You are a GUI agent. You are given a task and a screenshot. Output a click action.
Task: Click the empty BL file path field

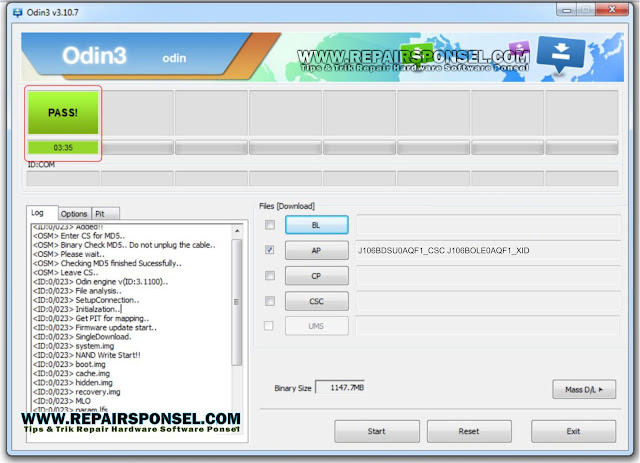488,225
